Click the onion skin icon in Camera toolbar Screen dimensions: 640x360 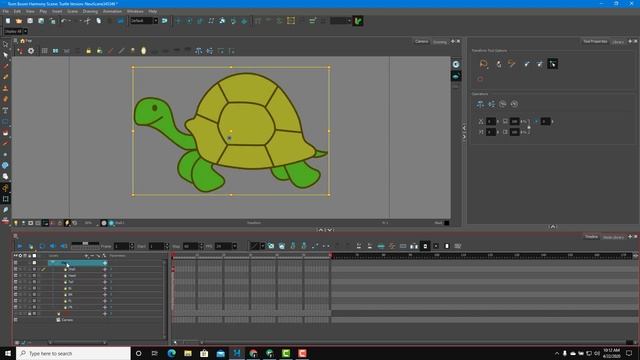[143, 51]
